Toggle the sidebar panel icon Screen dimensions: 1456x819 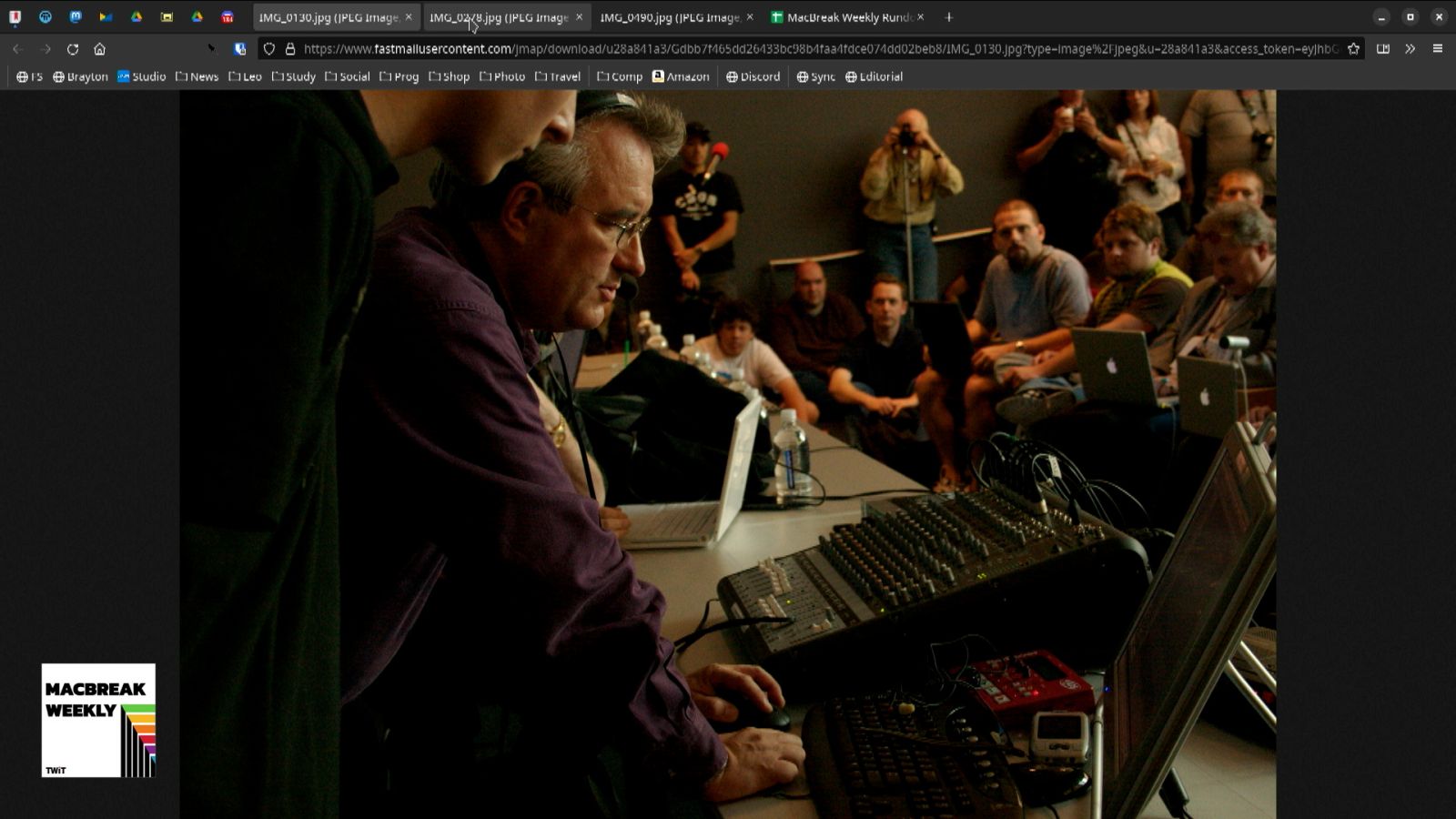[1383, 49]
